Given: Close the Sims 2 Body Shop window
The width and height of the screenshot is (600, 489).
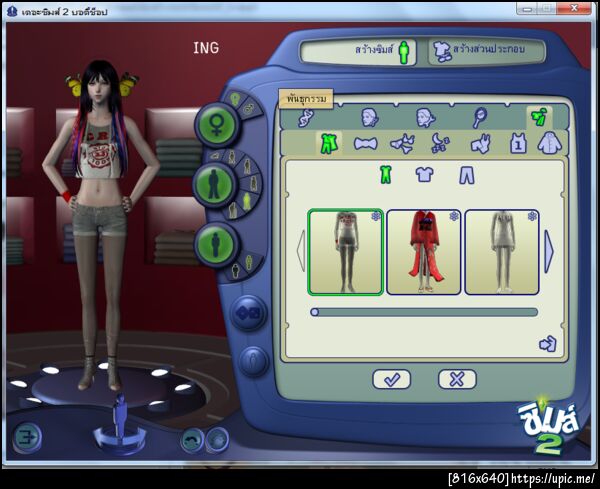Looking at the screenshot, I should coord(574,8).
